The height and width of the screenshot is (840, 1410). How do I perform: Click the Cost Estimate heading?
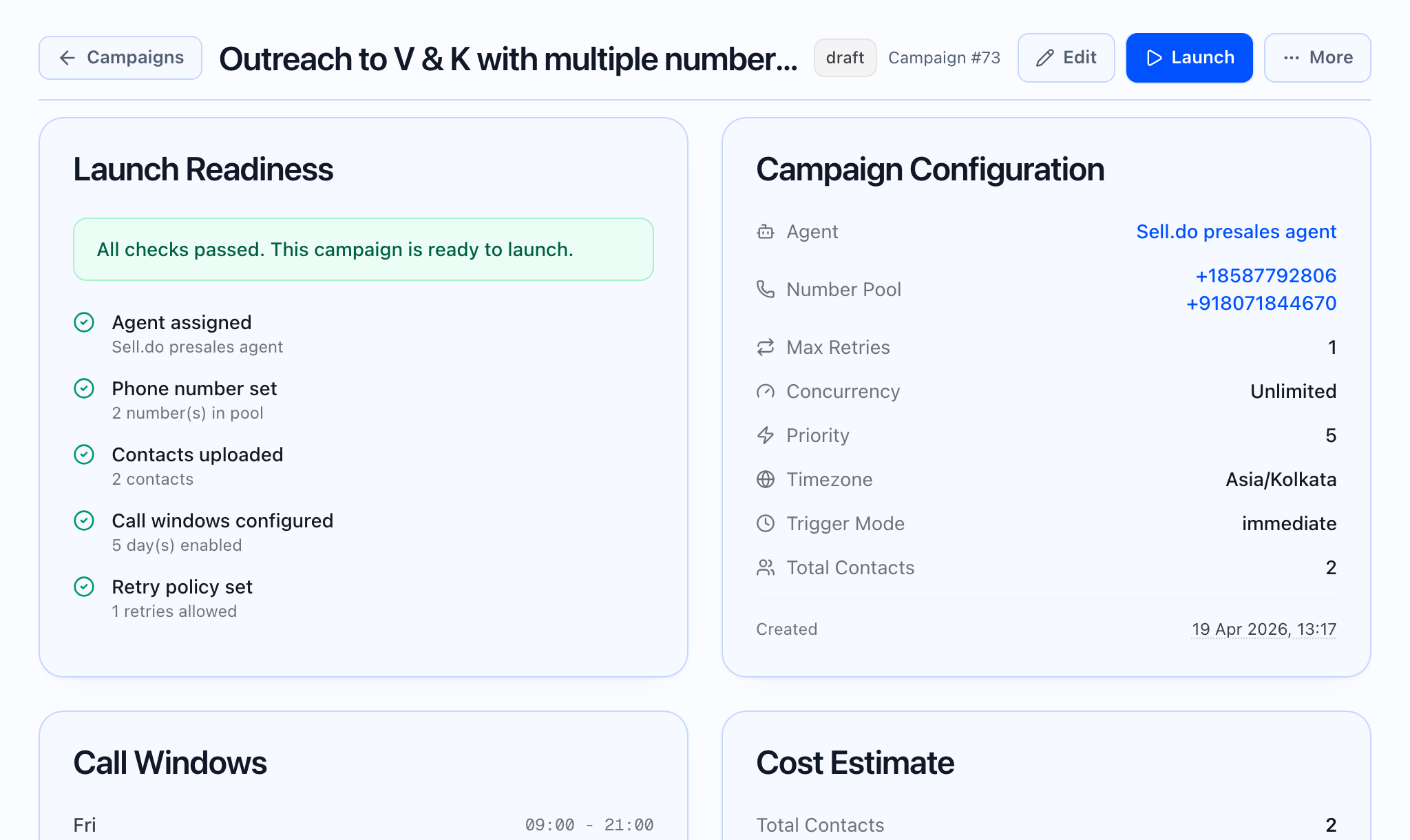click(x=855, y=763)
